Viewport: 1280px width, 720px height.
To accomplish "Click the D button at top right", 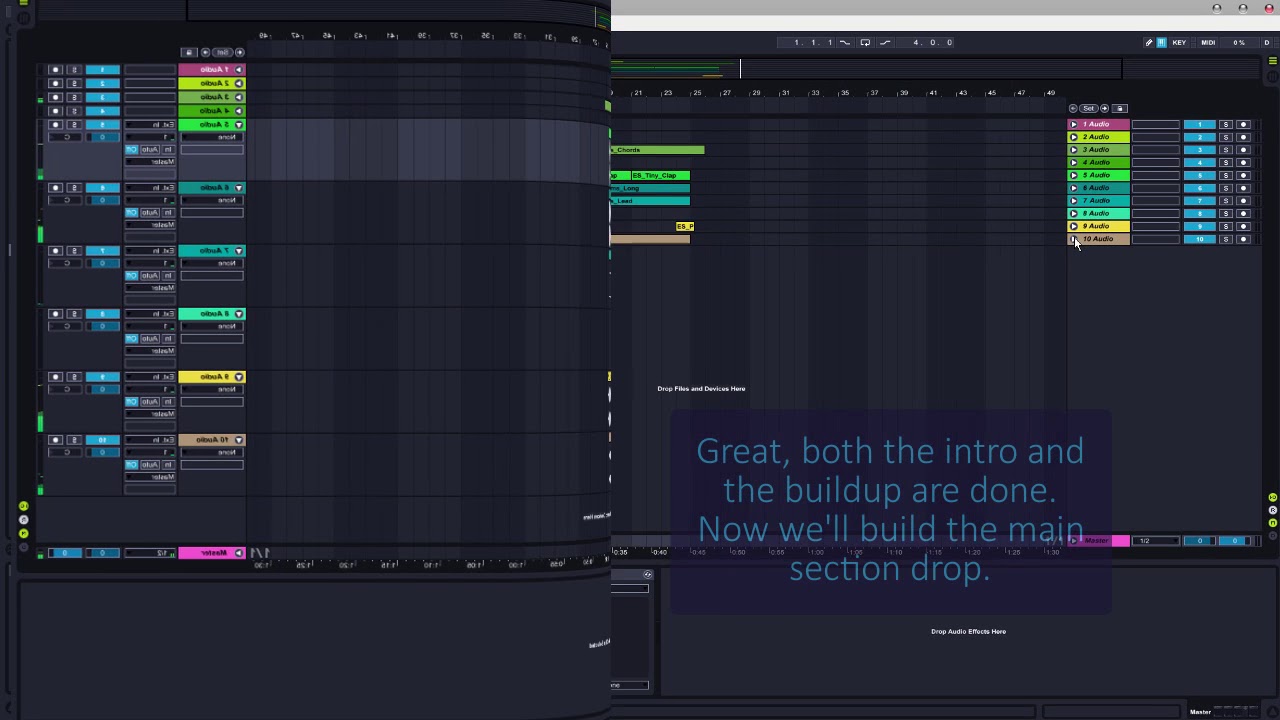I will tap(1266, 42).
